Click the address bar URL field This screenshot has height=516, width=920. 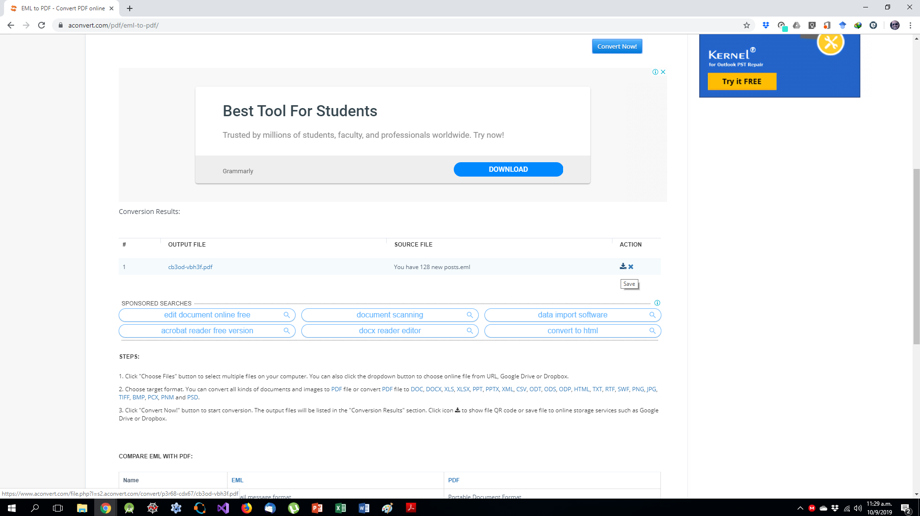click(399, 25)
